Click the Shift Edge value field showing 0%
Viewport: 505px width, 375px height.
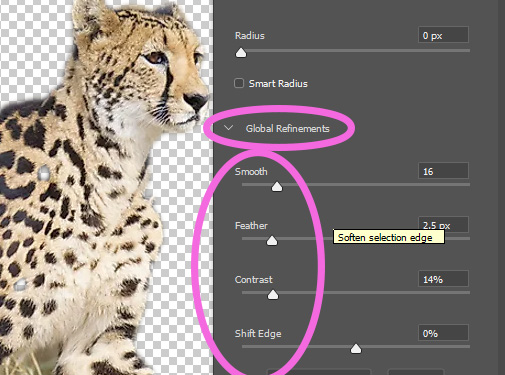click(x=443, y=333)
